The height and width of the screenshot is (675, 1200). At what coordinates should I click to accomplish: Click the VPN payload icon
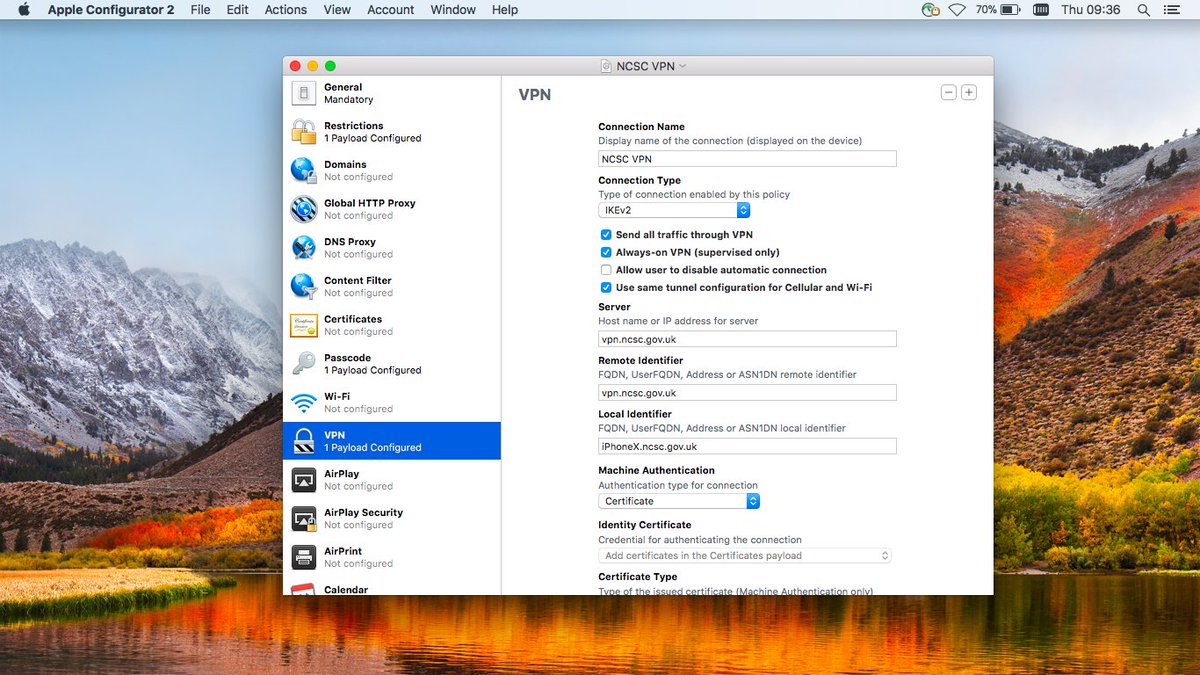304,441
